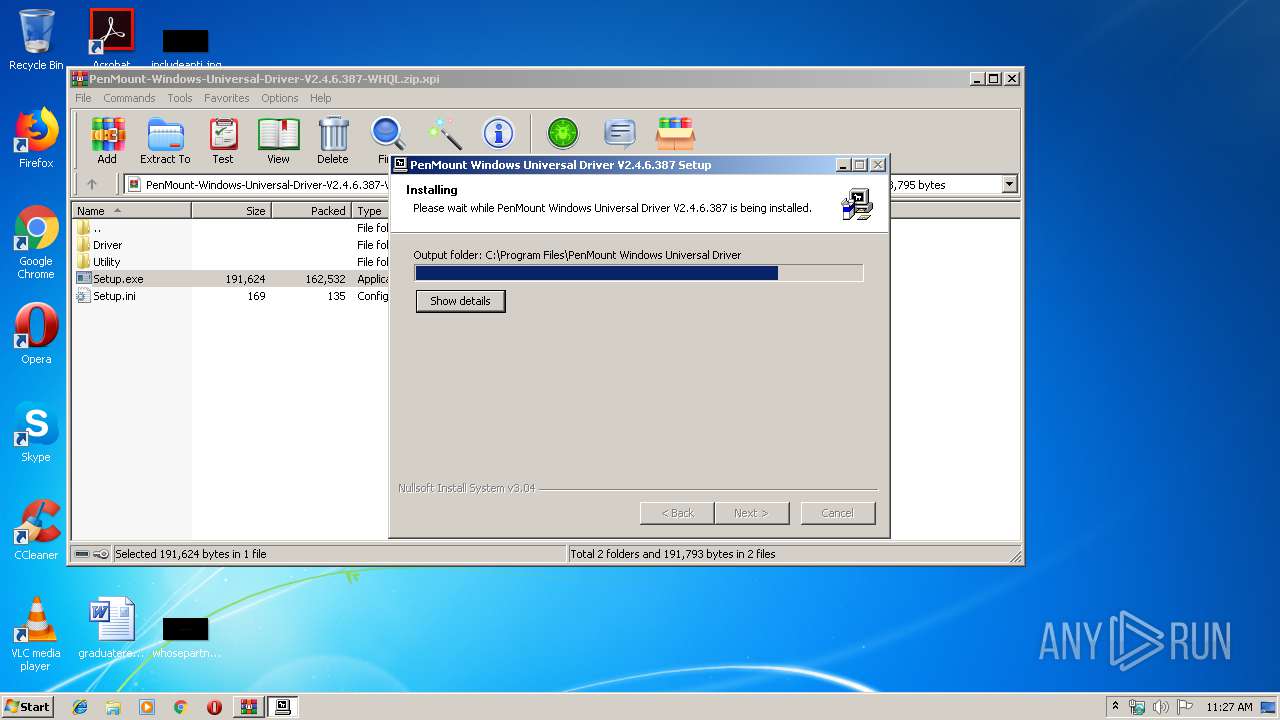Open the Options menu
The height and width of the screenshot is (720, 1280).
280,98
